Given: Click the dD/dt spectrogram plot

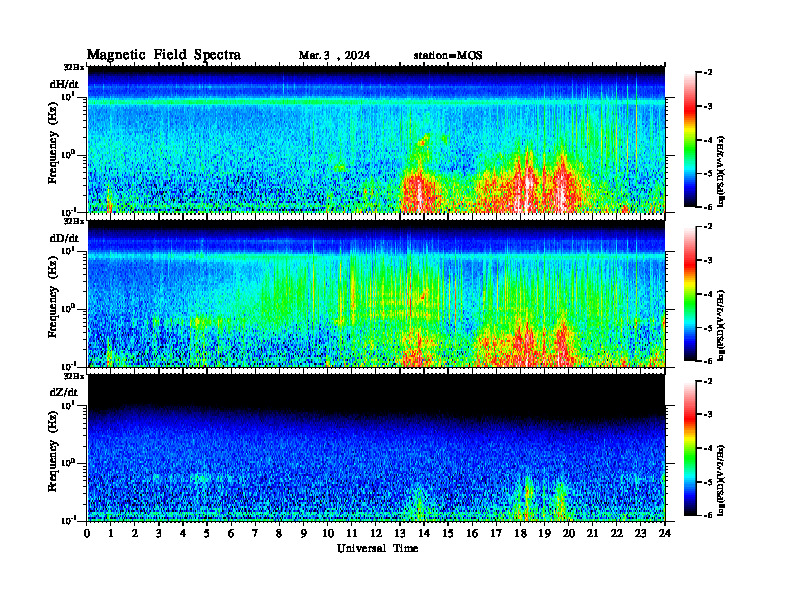Looking at the screenshot, I should point(376,293).
